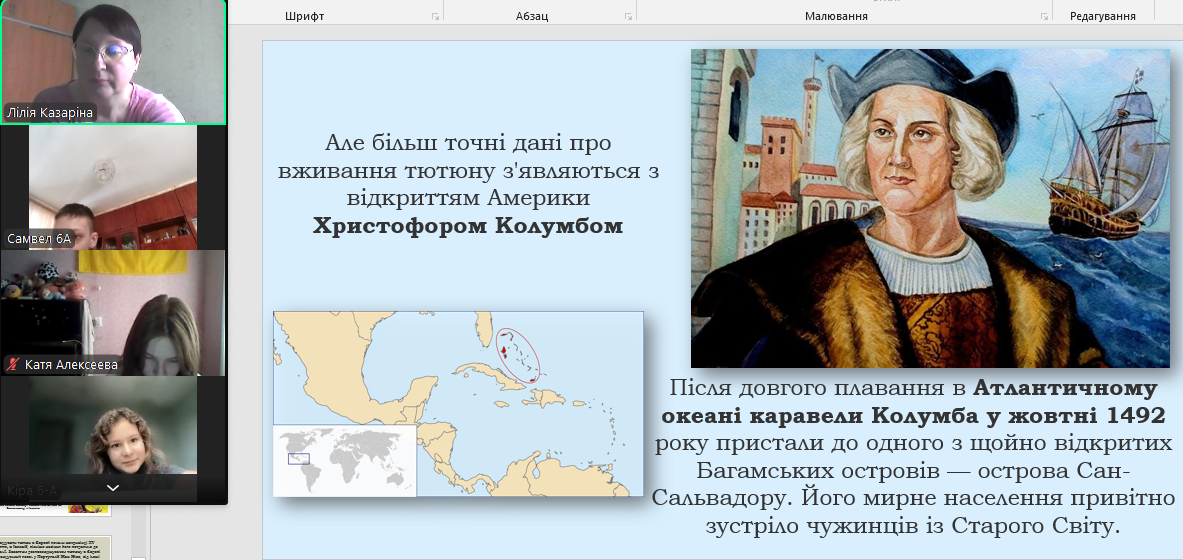Click the 'Самвел 6А' name label
Viewport: 1183px width, 560px height.
click(38, 238)
